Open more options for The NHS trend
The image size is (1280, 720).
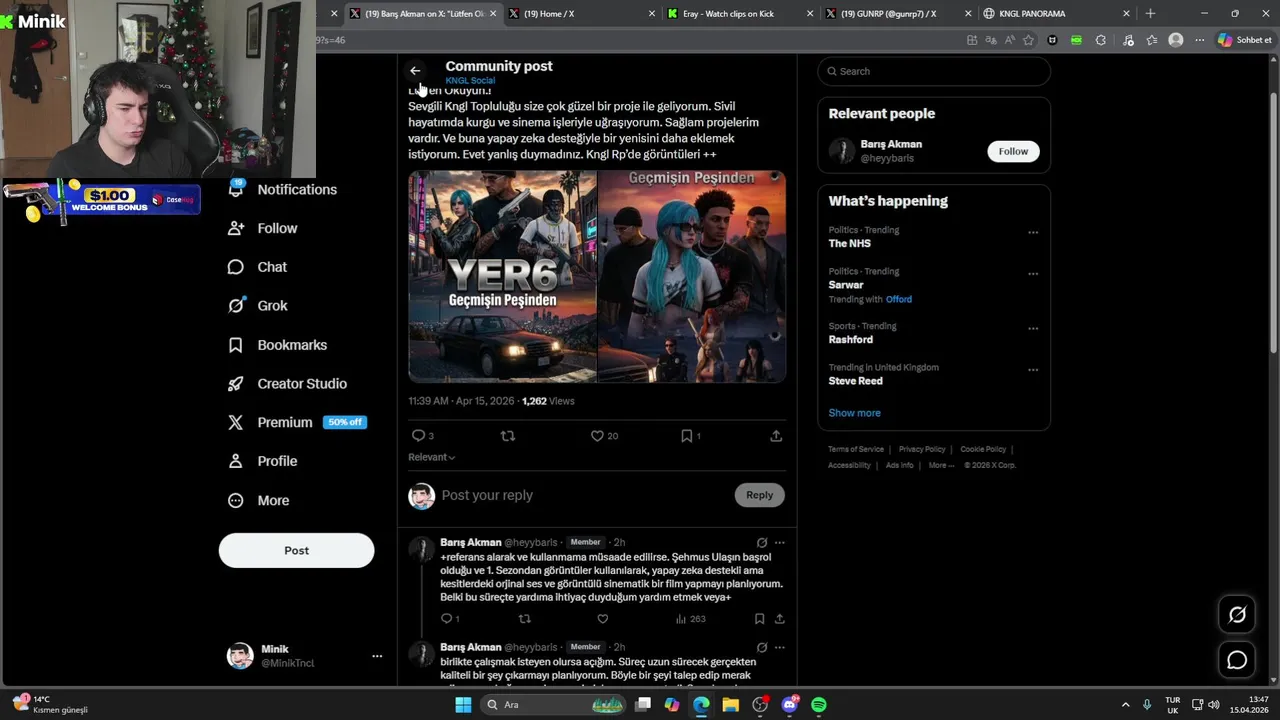[x=1033, y=232]
